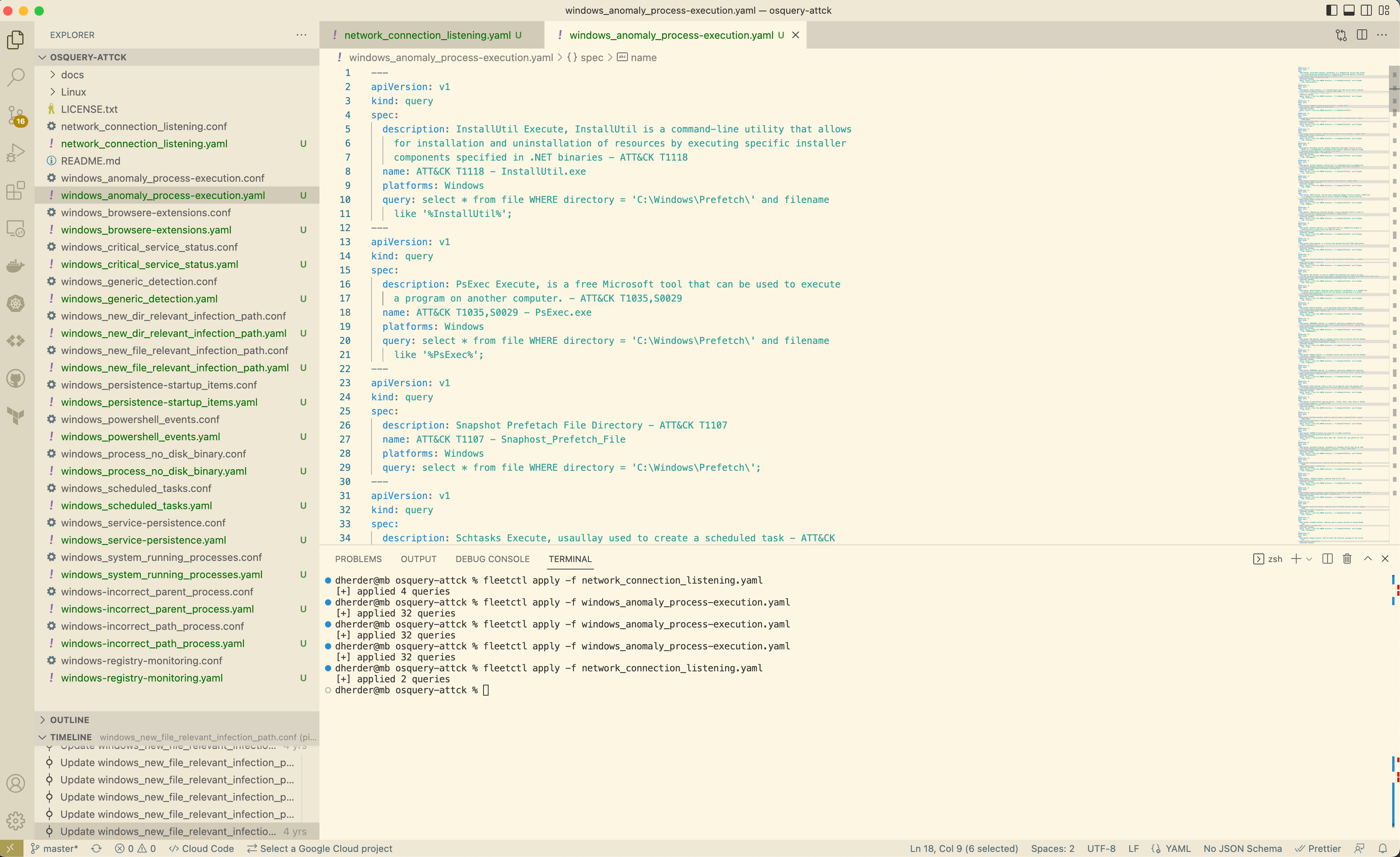Split the terminal panel
The width and height of the screenshot is (1400, 857).
[1327, 559]
